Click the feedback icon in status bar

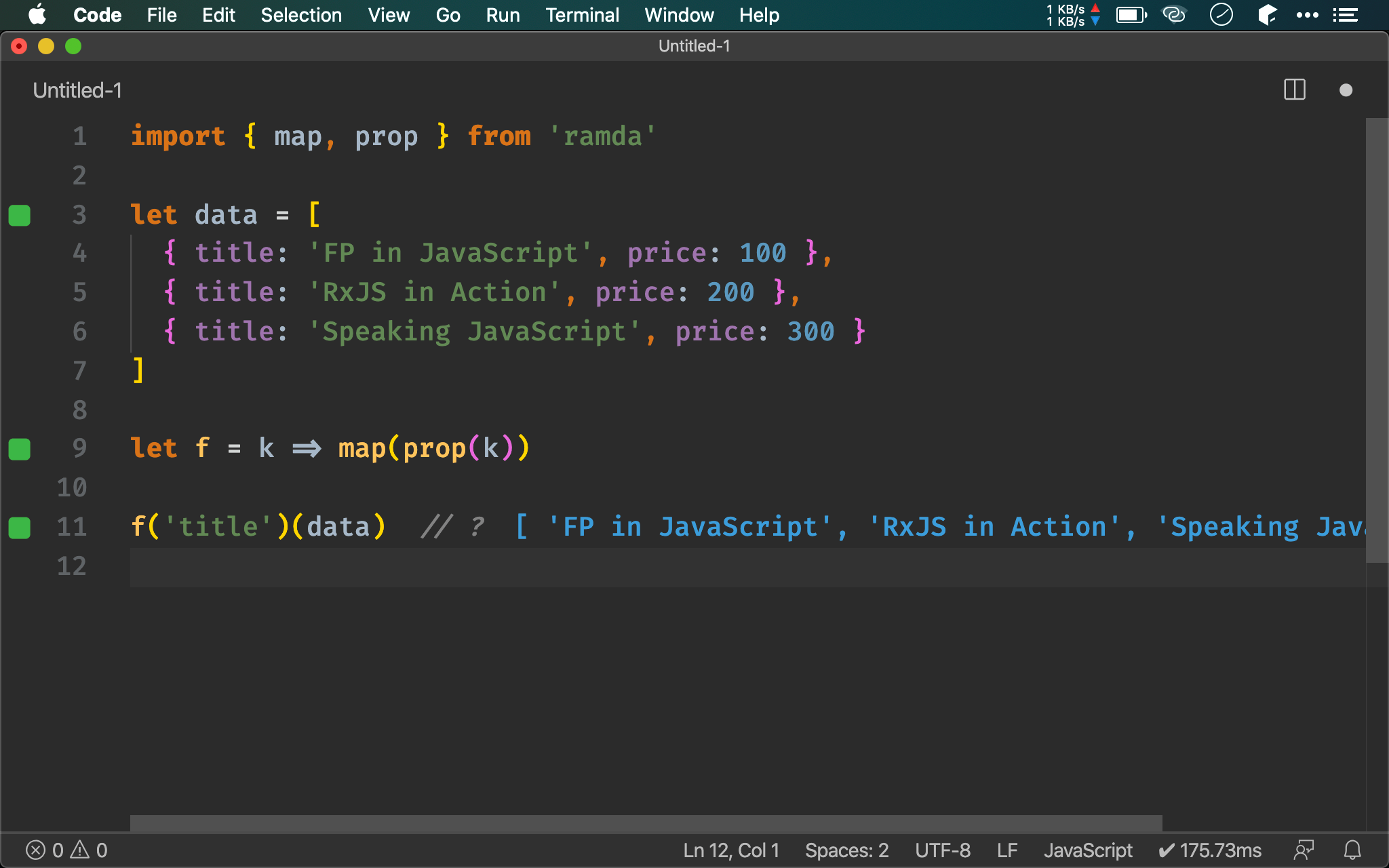click(1304, 850)
